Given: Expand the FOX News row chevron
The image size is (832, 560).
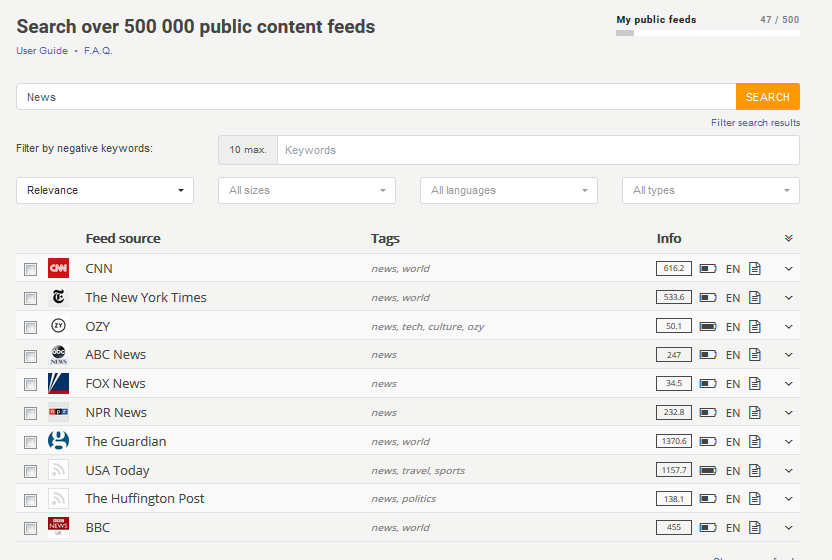Looking at the screenshot, I should 788,384.
